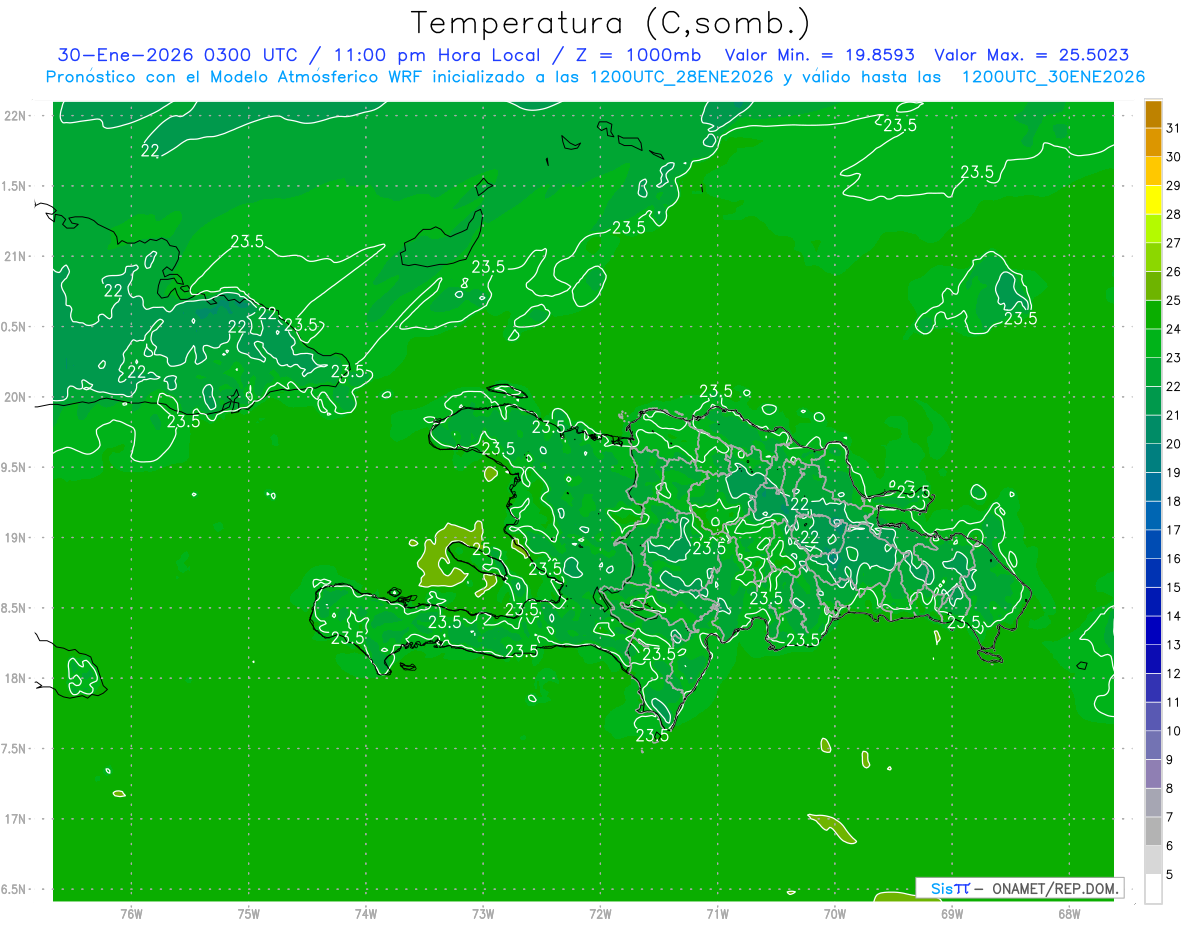Click the brown swatch above 31 in legend
This screenshot has height=927, width=1200.
1153,113
